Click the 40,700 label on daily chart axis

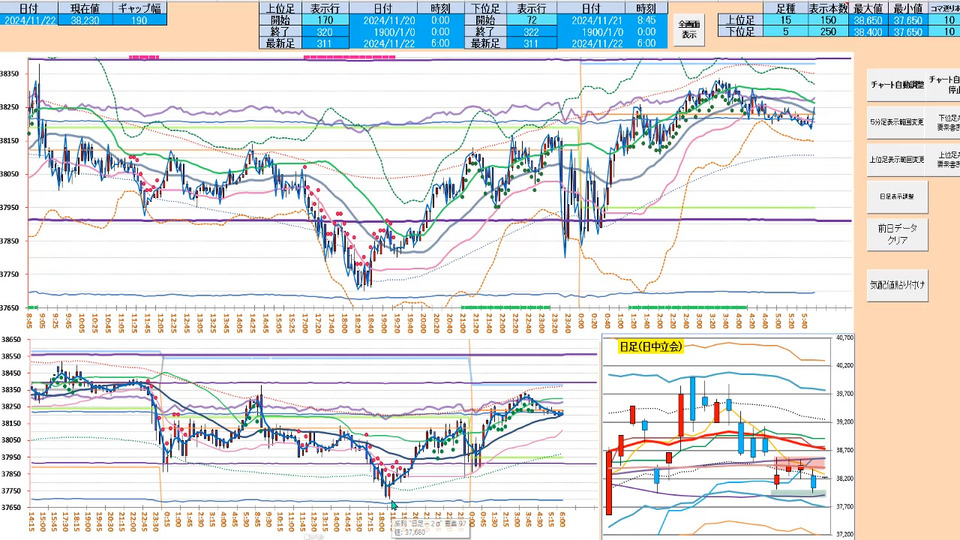click(844, 337)
